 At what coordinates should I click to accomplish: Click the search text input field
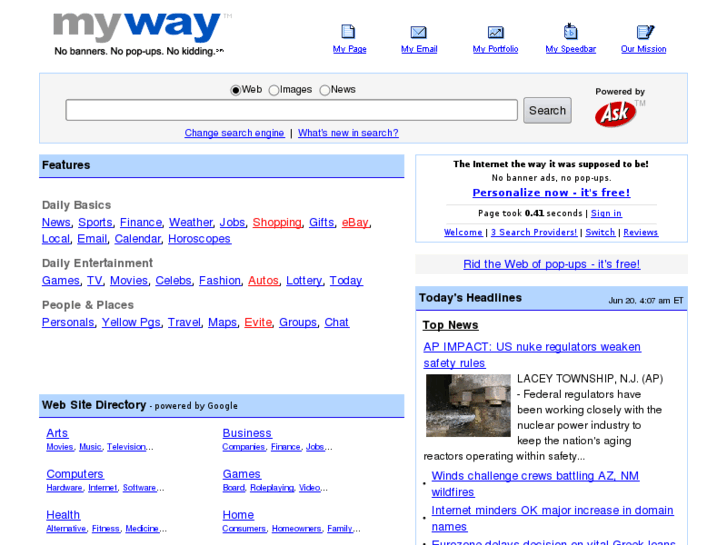292,110
